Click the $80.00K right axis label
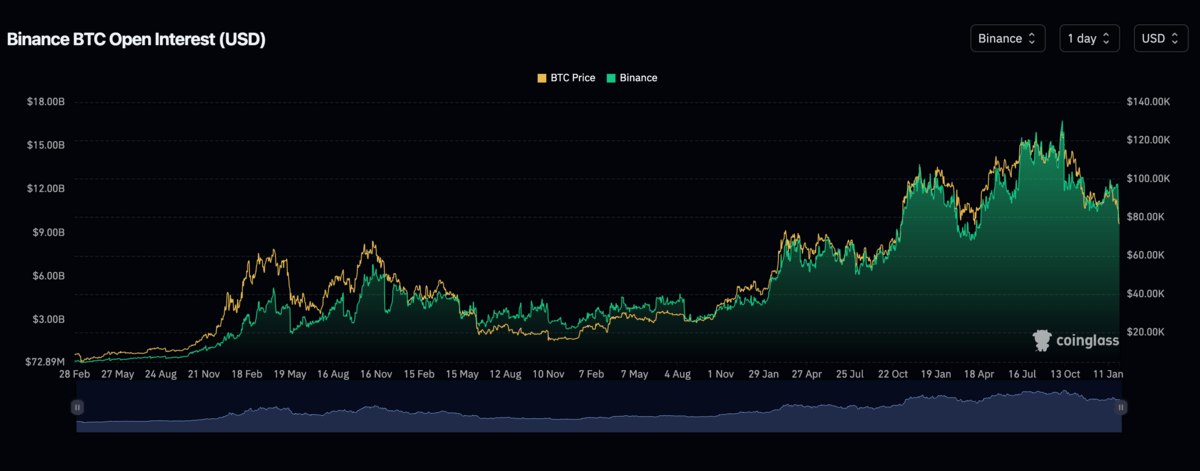 (1145, 217)
